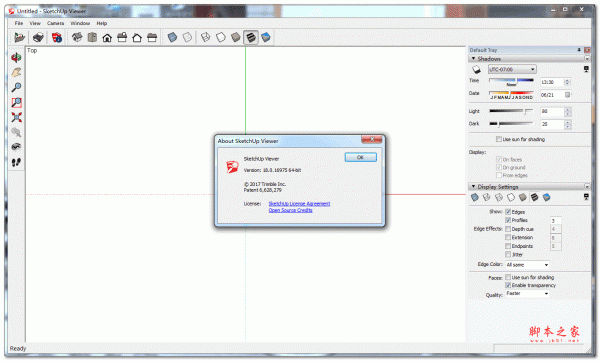Uncheck the Profiles checkbox
600x361 pixels.
pyautogui.click(x=508, y=220)
